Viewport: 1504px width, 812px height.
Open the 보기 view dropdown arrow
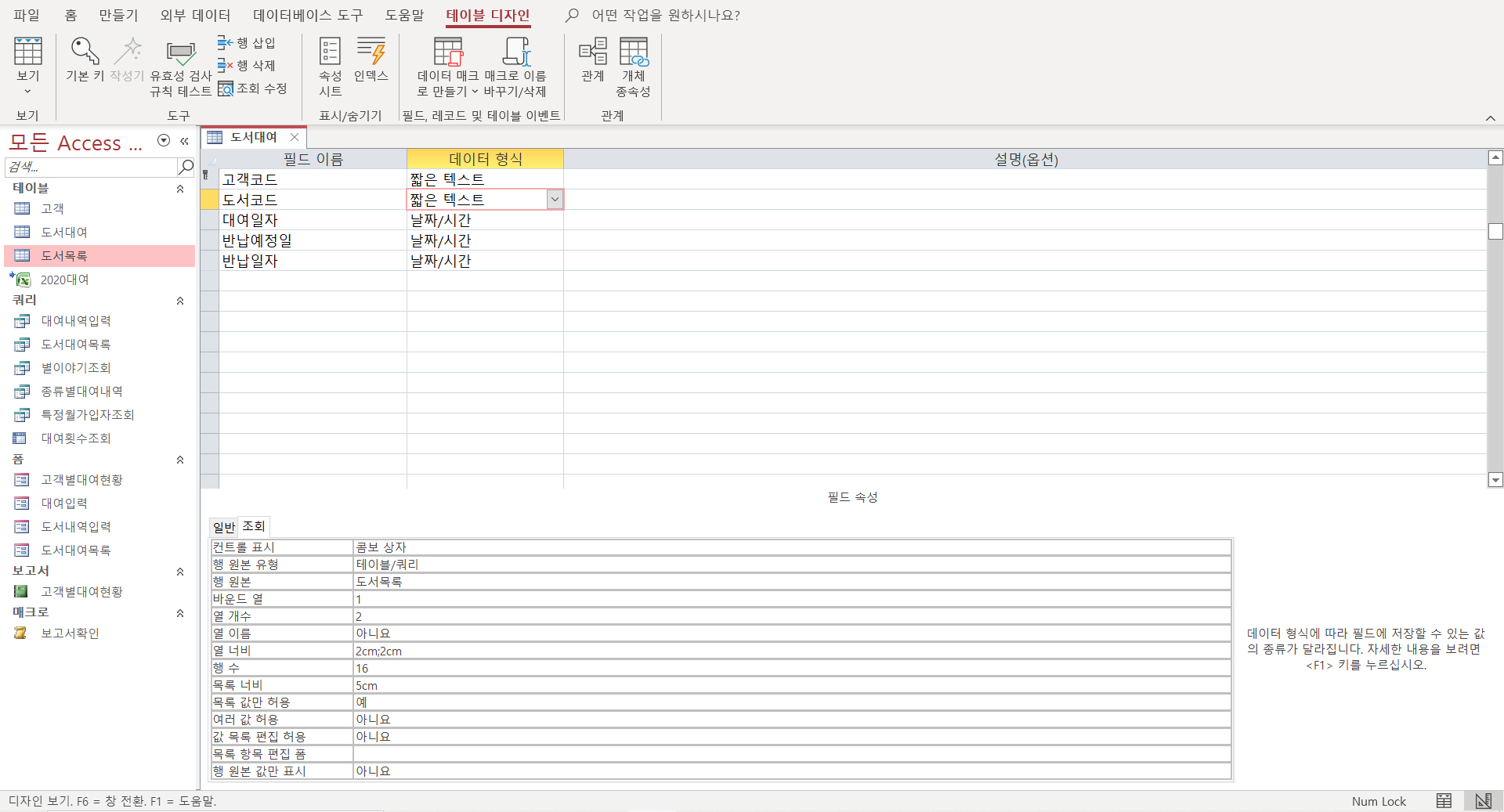[27, 92]
